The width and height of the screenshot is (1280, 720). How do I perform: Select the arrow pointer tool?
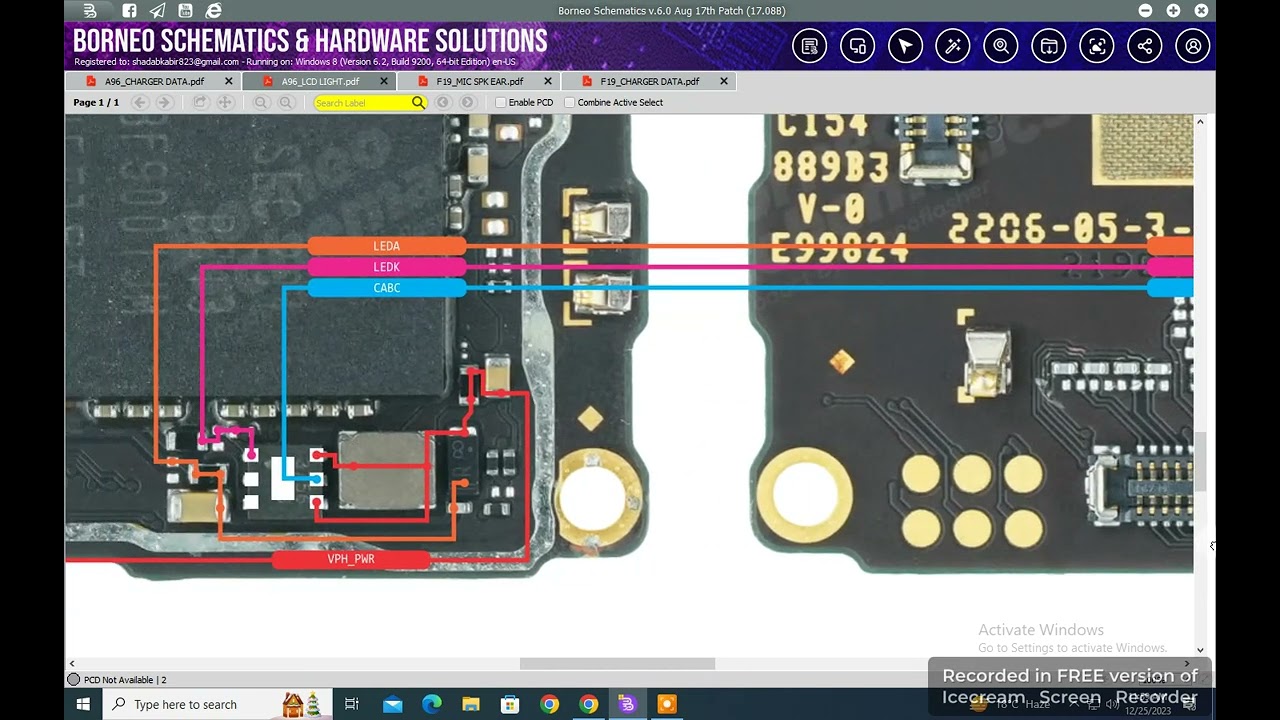point(906,46)
